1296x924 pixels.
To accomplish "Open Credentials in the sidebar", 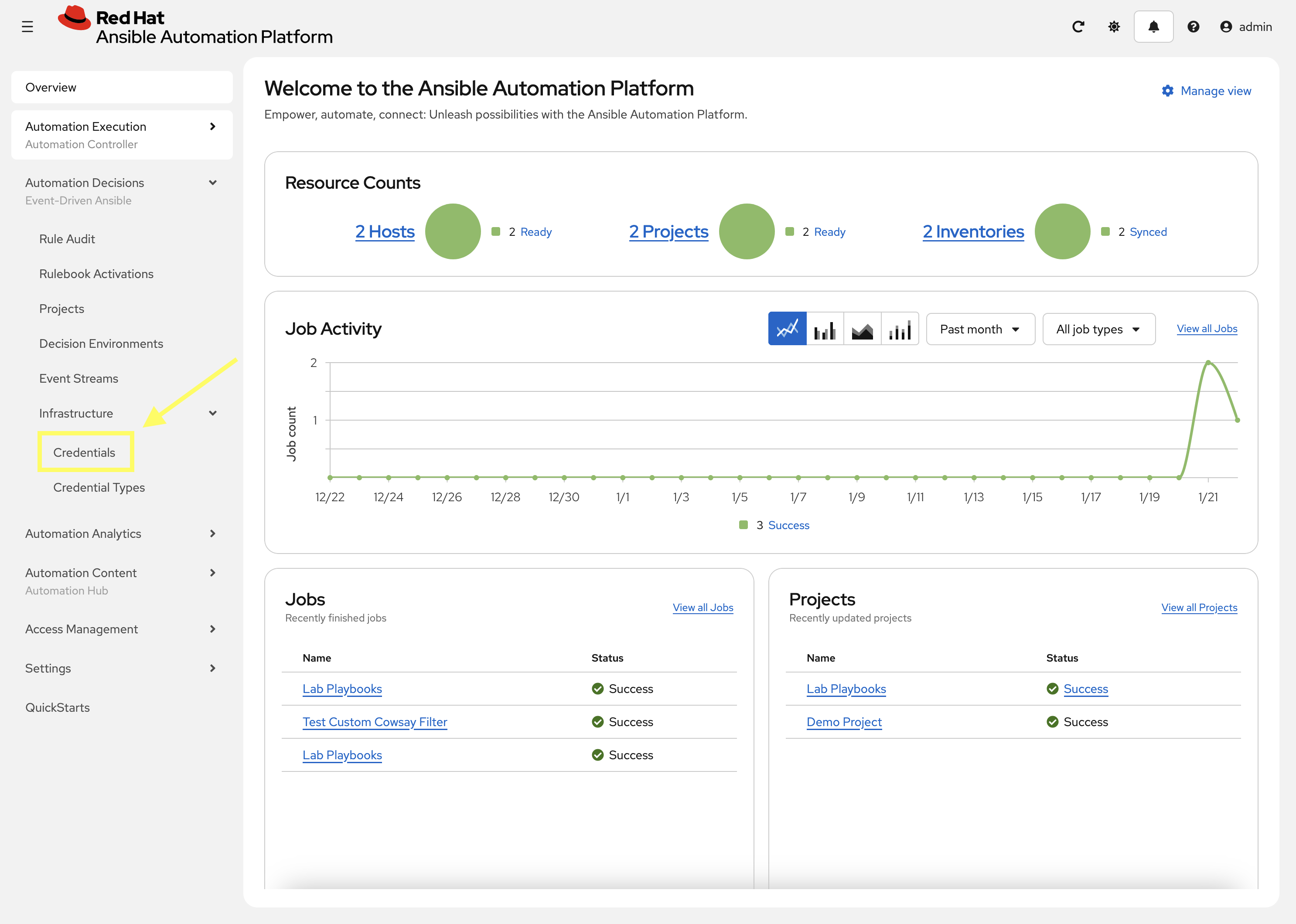I will coord(84,452).
